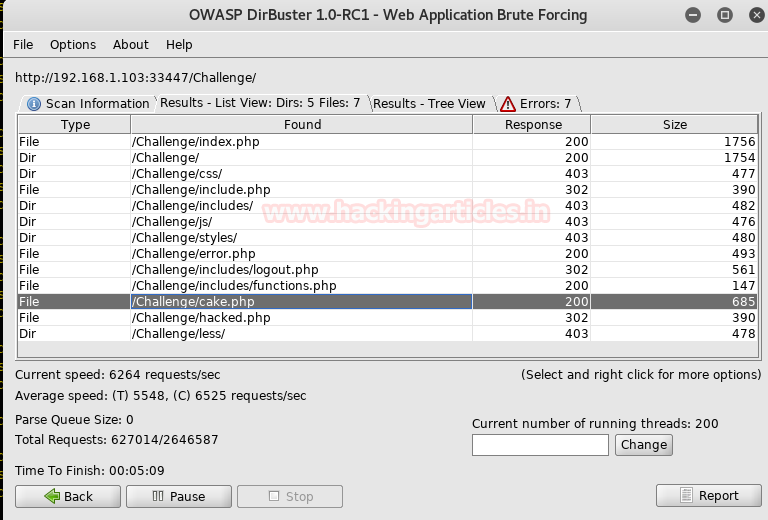
Task: Select the /Challenge/index.php row
Action: pos(388,142)
